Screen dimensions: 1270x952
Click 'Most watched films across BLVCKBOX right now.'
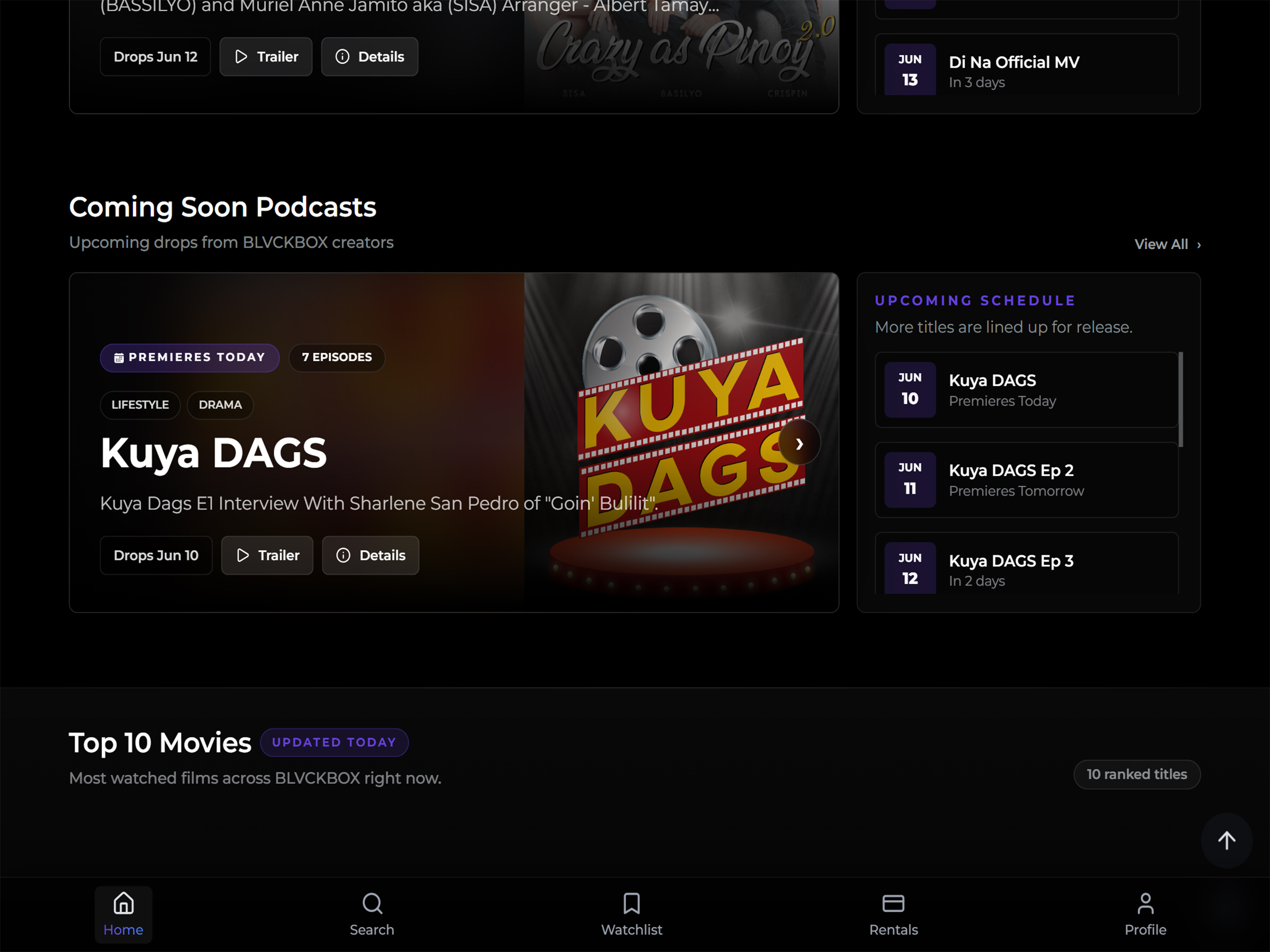[x=255, y=778]
